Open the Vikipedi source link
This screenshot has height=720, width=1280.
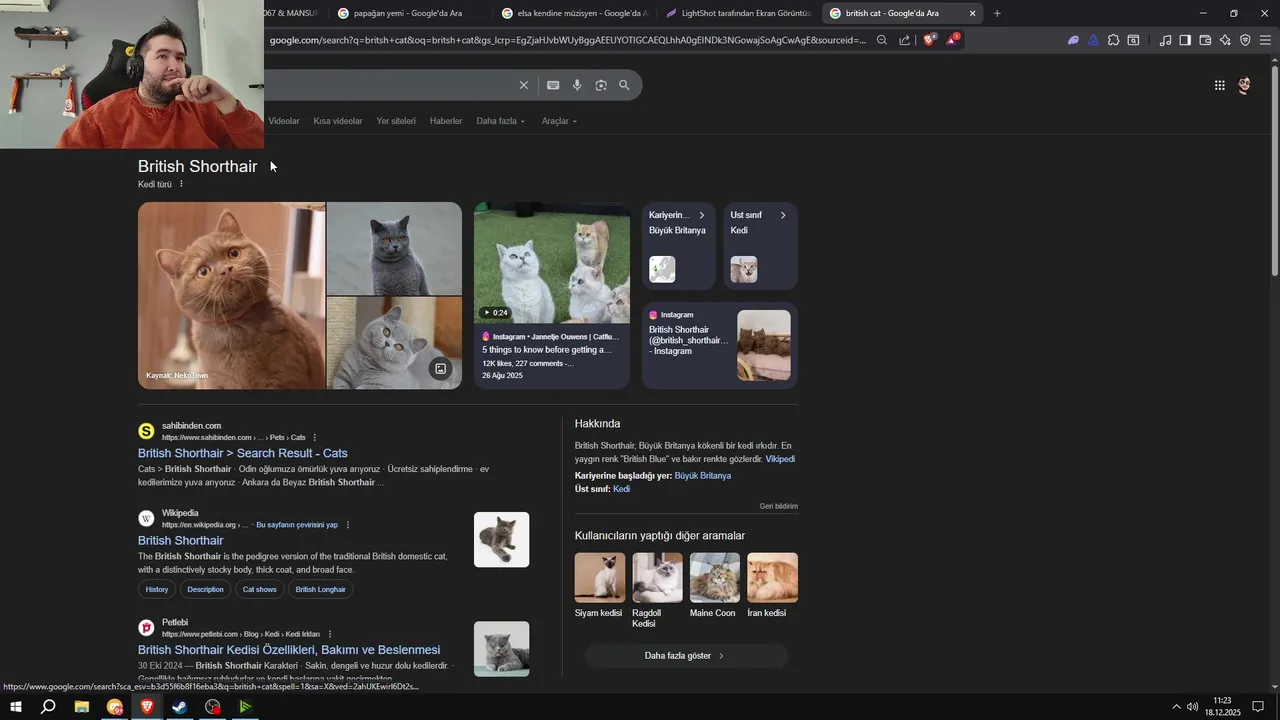coord(780,459)
